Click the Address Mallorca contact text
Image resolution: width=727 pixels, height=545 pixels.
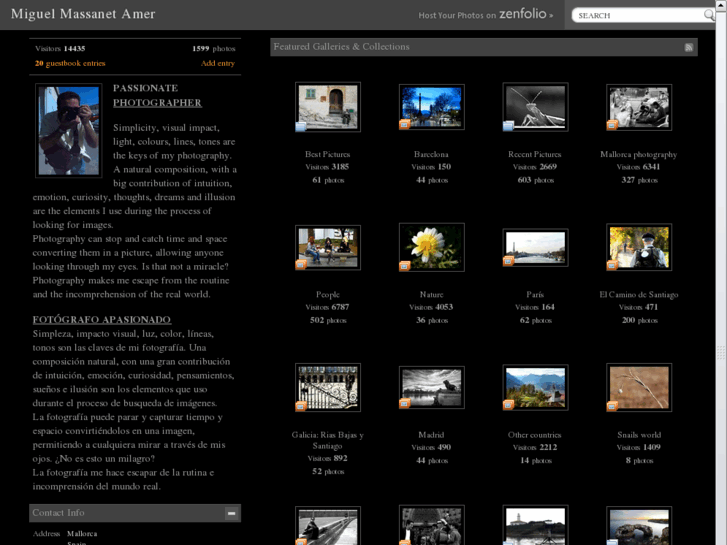click(x=65, y=534)
